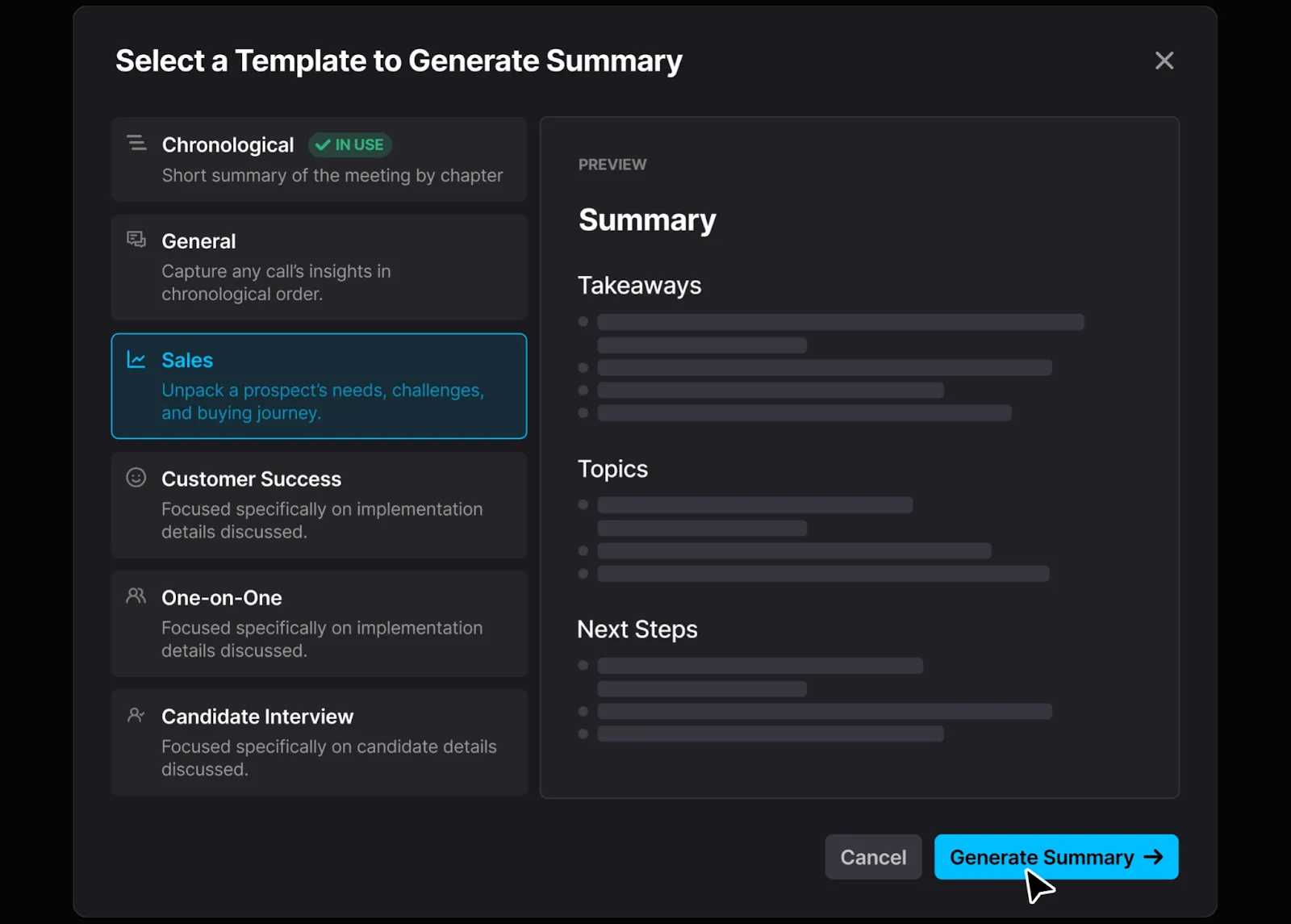Select the General template
The width and height of the screenshot is (1291, 924).
point(319,267)
